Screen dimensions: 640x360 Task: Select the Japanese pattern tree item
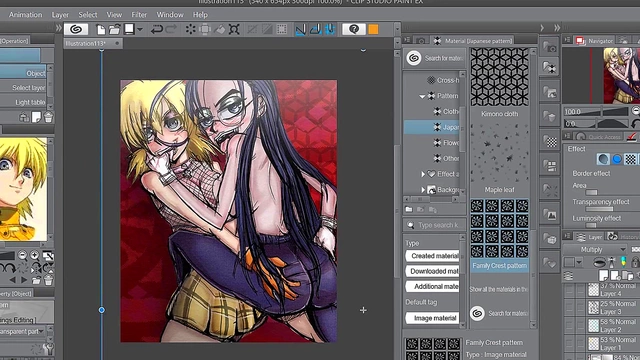[x=432, y=127]
